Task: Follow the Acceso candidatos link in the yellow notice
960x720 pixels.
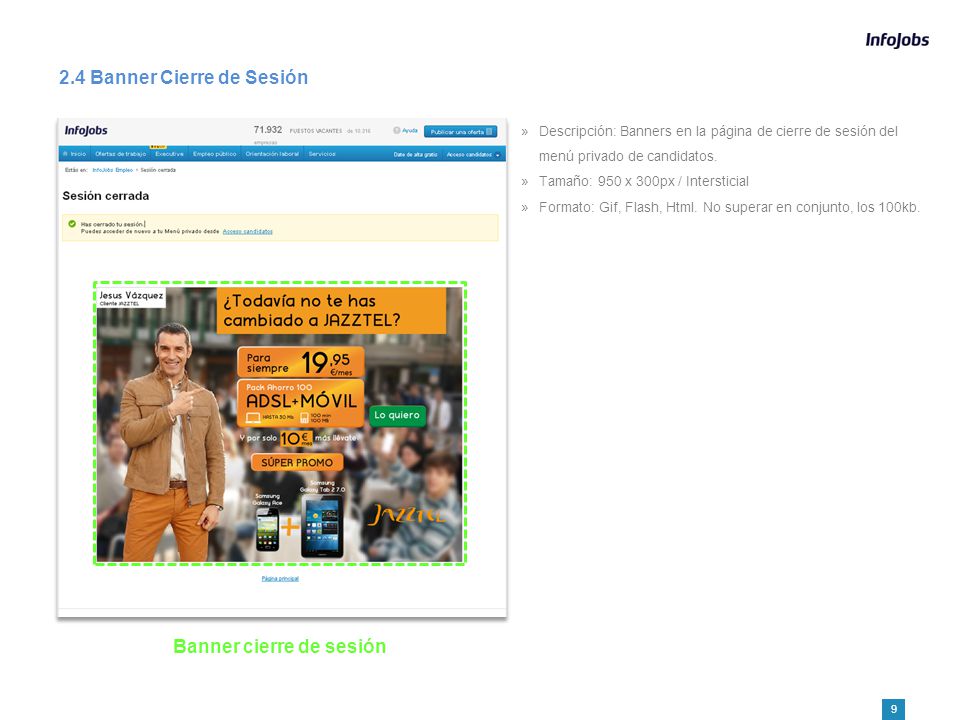Action: click(248, 231)
